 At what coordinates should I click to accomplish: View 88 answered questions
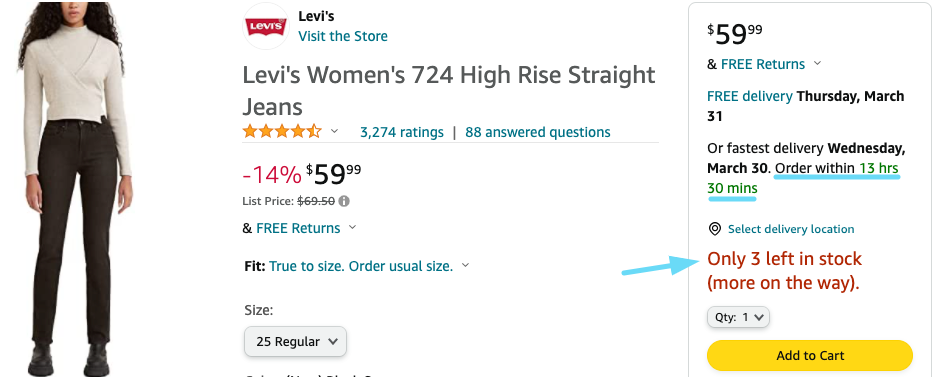(538, 132)
